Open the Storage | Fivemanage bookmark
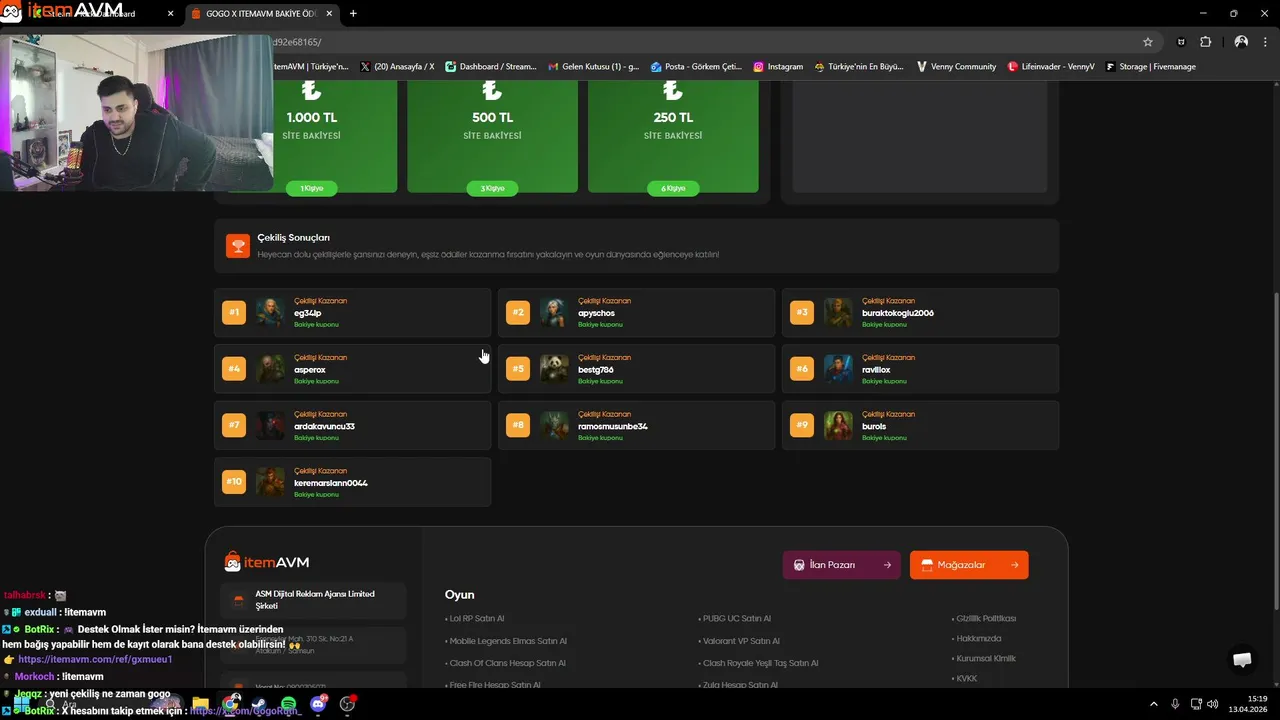This screenshot has height=720, width=1280. (x=1151, y=67)
